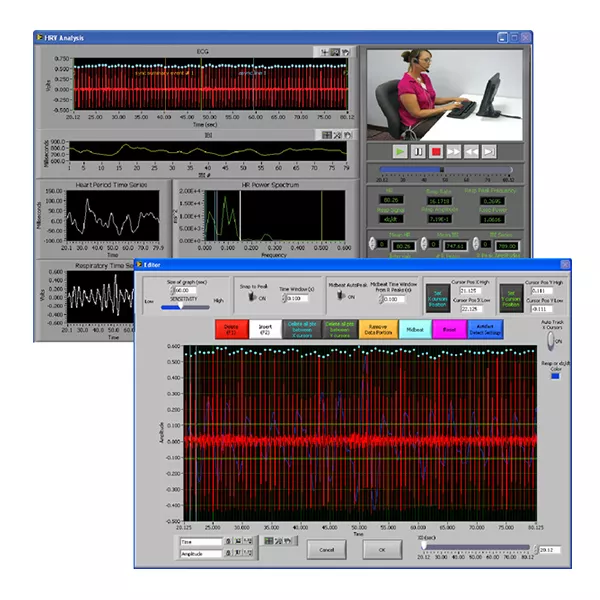This screenshot has height=600, width=600.
Task: Select the ECG graph pan hand tool
Action: point(345,52)
